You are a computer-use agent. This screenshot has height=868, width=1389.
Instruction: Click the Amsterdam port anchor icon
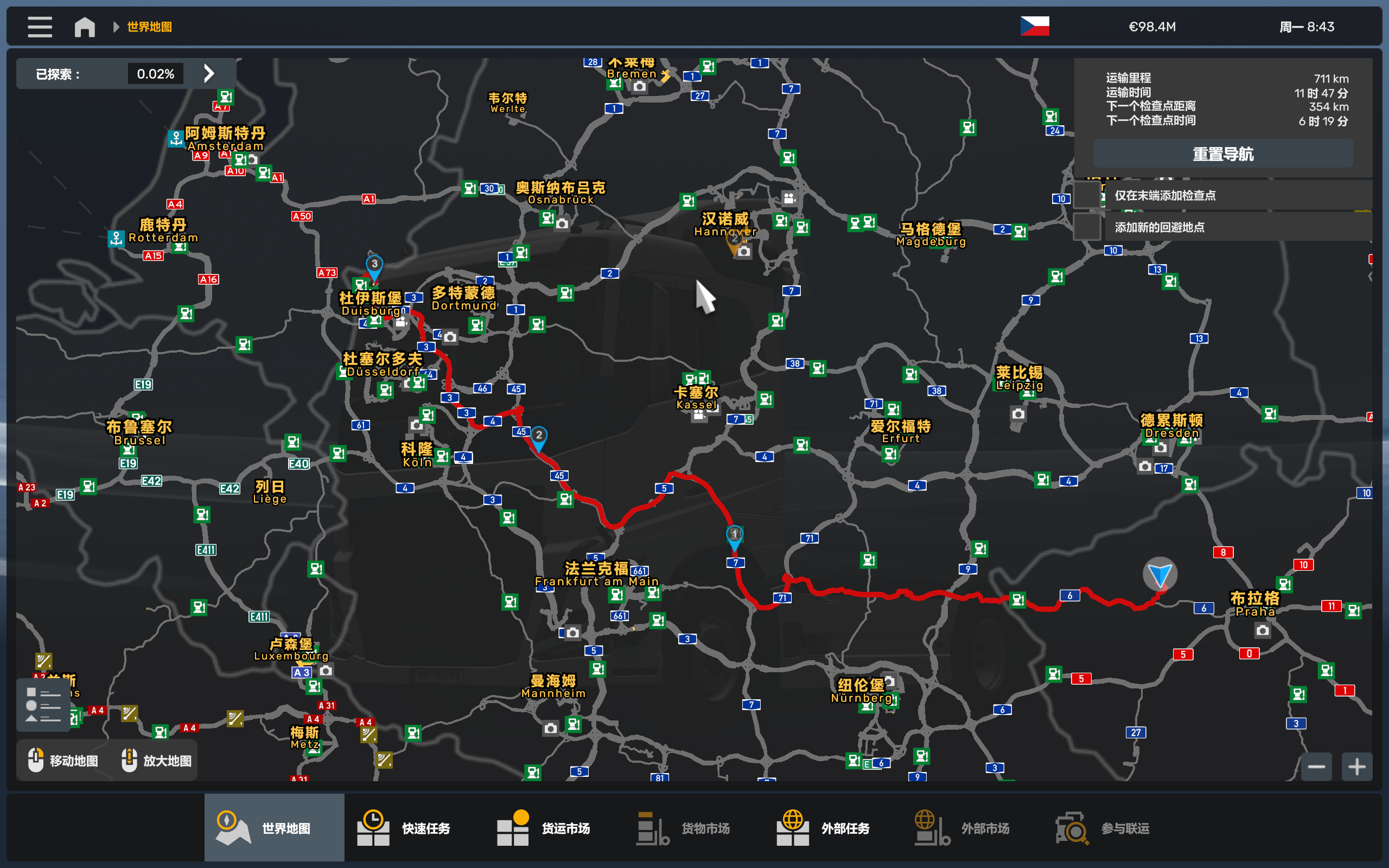tap(176, 138)
